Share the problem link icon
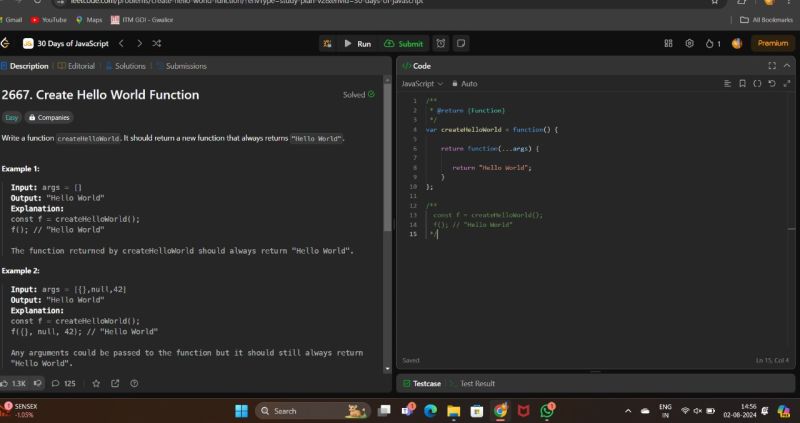 [115, 383]
